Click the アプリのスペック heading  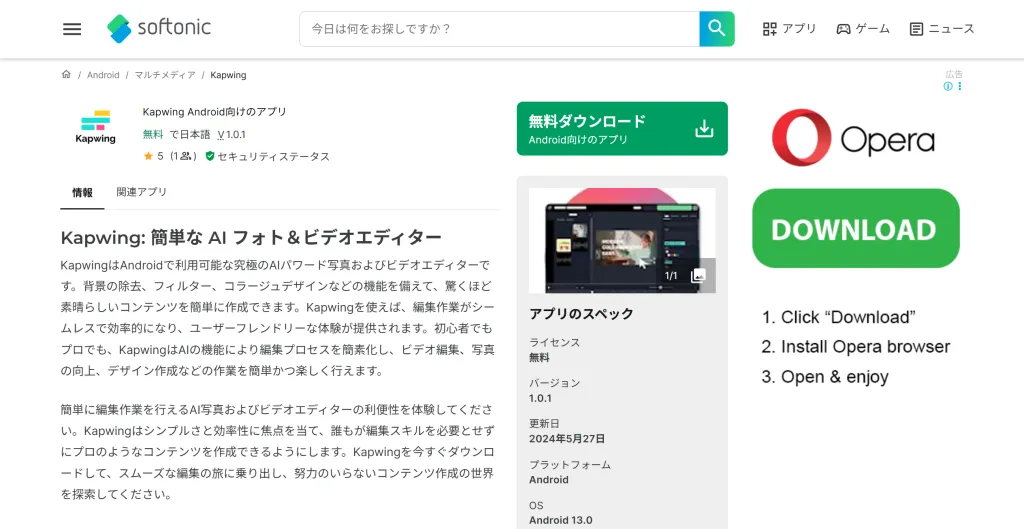[x=581, y=313]
